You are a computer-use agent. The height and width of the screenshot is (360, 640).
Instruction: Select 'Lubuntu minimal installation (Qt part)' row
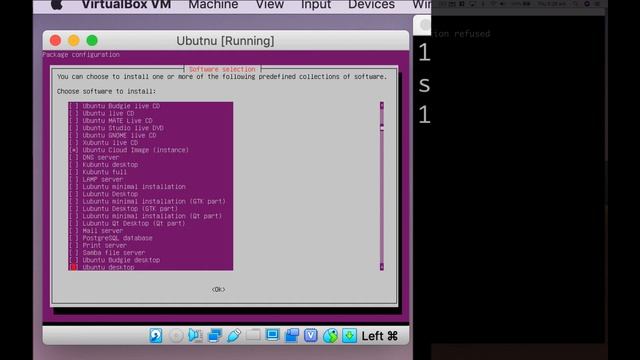point(152,216)
